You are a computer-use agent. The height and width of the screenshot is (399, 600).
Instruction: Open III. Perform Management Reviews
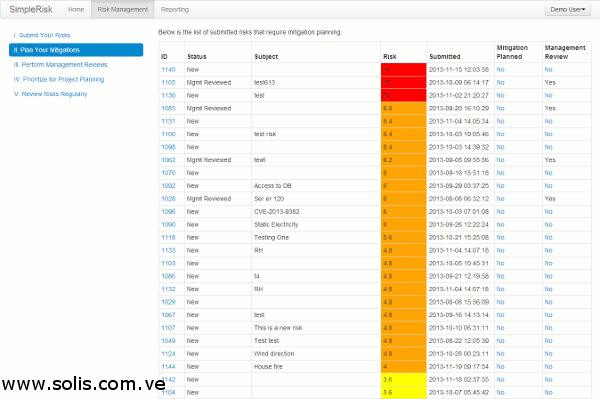[60, 65]
